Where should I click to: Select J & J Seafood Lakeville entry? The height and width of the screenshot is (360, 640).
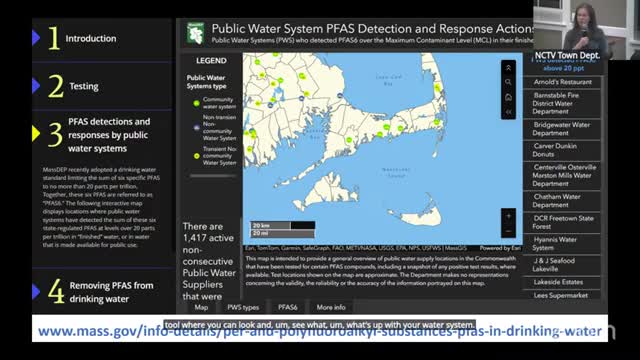tap(562, 265)
